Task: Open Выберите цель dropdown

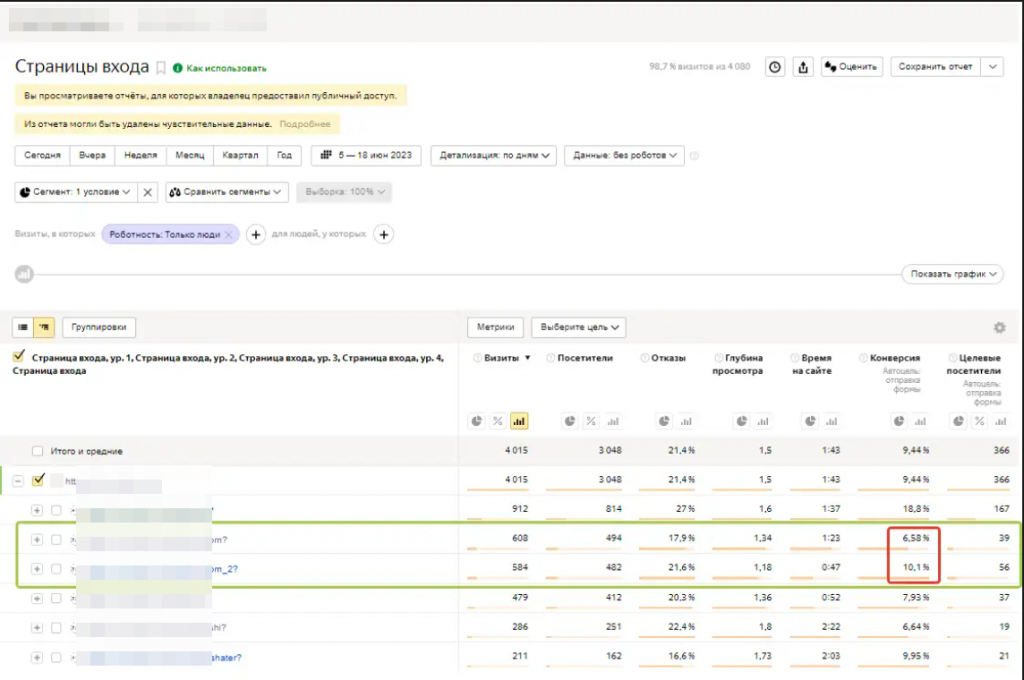Action: tap(579, 327)
